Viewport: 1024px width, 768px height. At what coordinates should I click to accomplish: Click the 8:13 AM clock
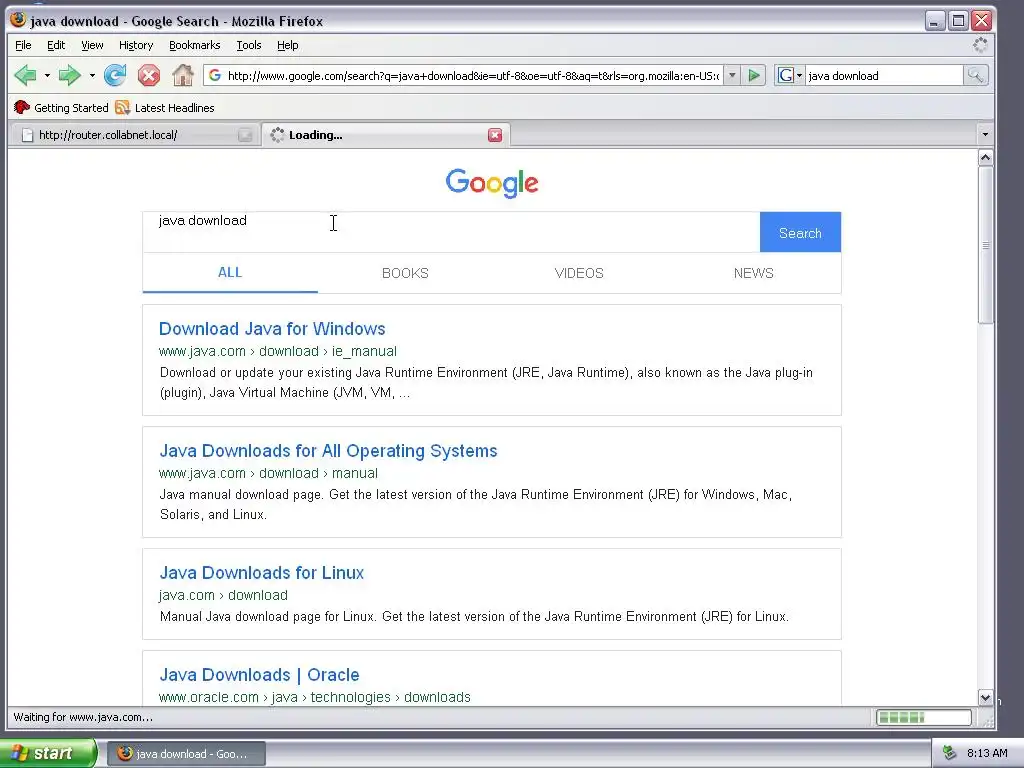pos(987,753)
